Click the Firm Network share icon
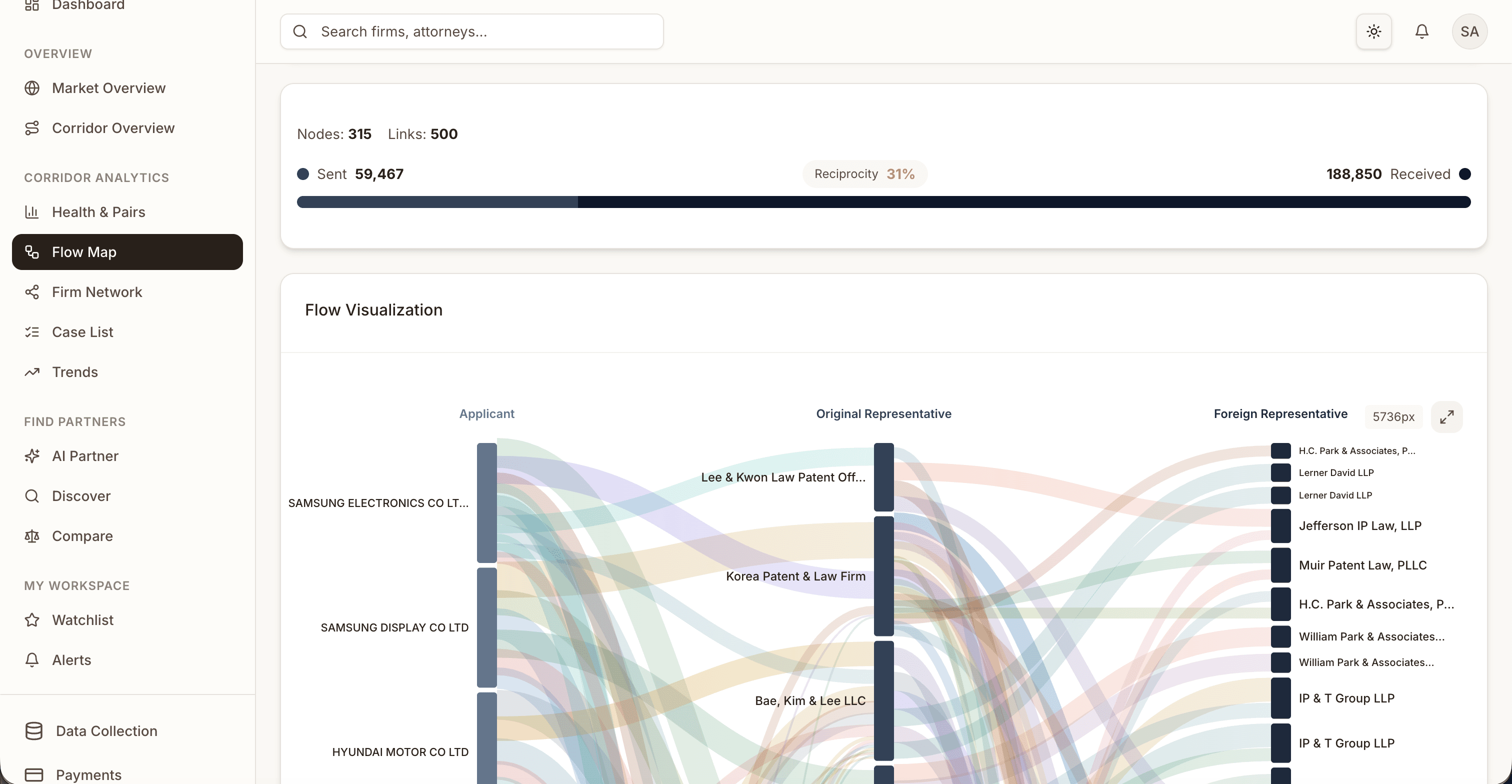This screenshot has height=784, width=1512. point(32,291)
